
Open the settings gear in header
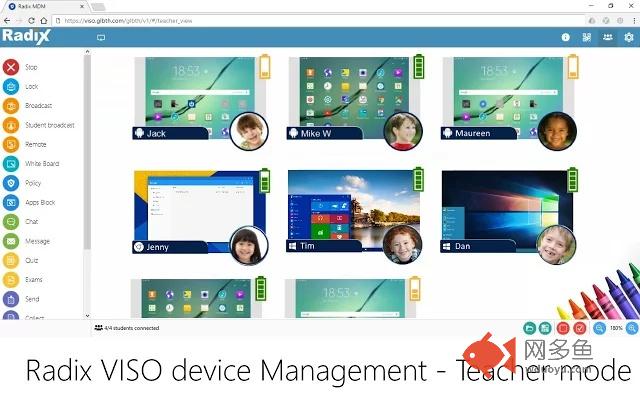(629, 37)
